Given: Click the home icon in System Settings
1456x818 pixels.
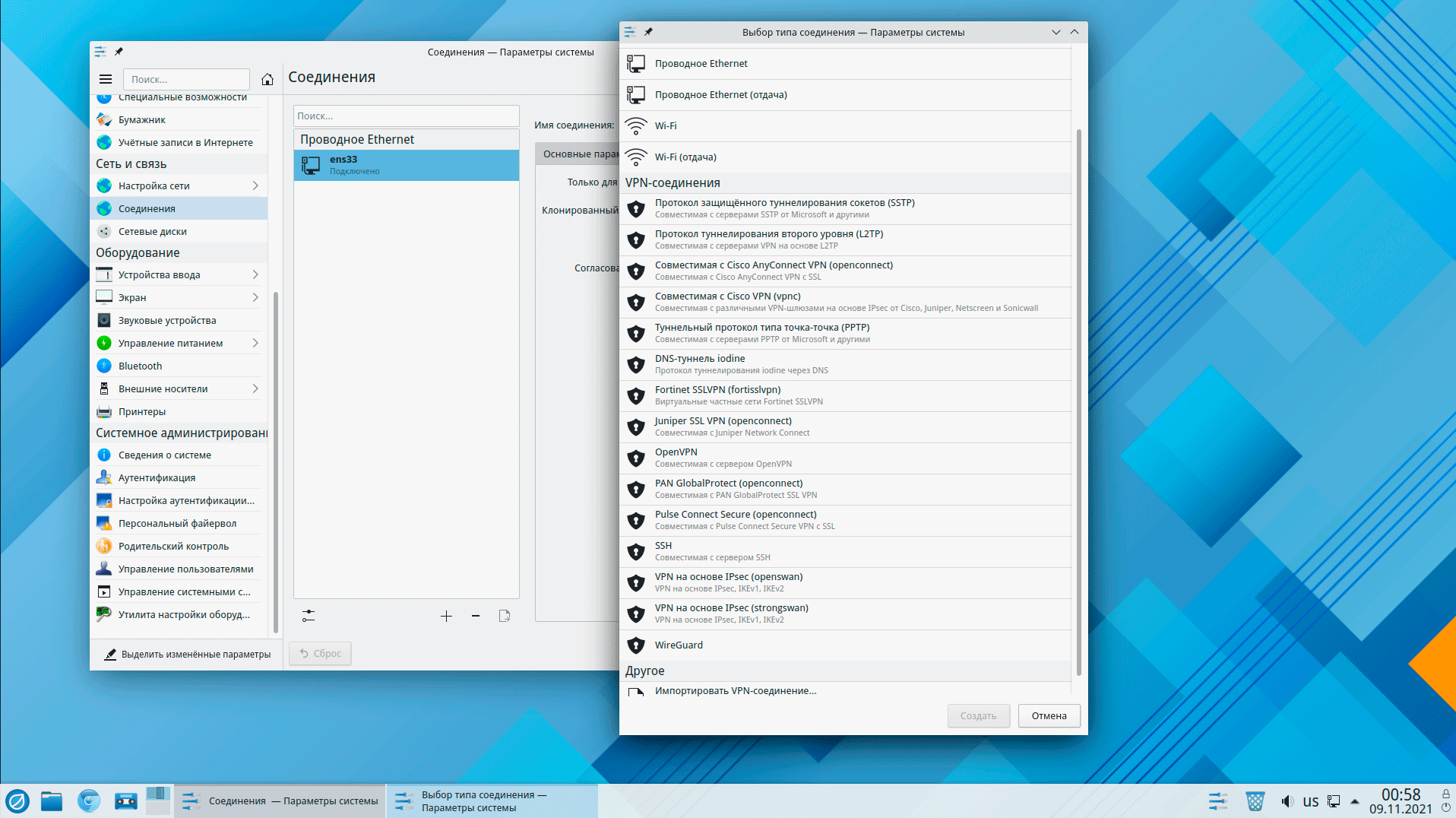Looking at the screenshot, I should point(267,79).
